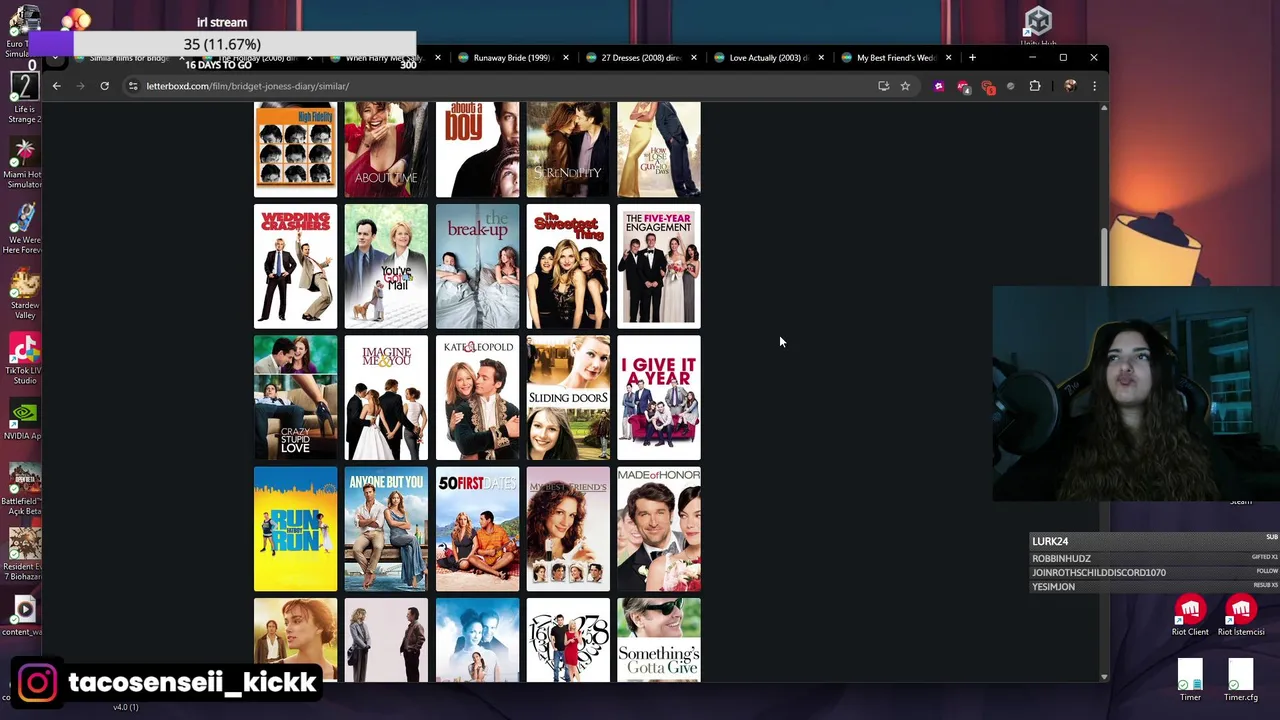The width and height of the screenshot is (1280, 720).
Task: Open the Stardew Valley desktop icon
Action: [24, 294]
